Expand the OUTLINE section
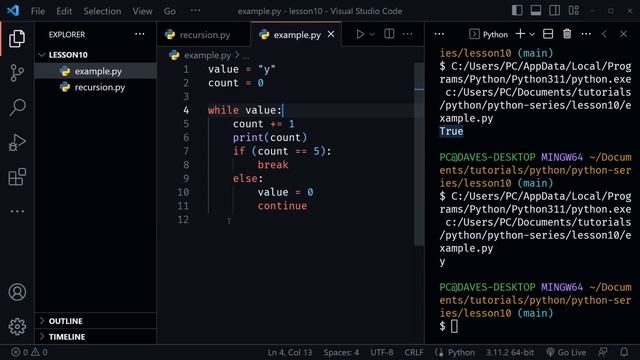 (x=96, y=321)
